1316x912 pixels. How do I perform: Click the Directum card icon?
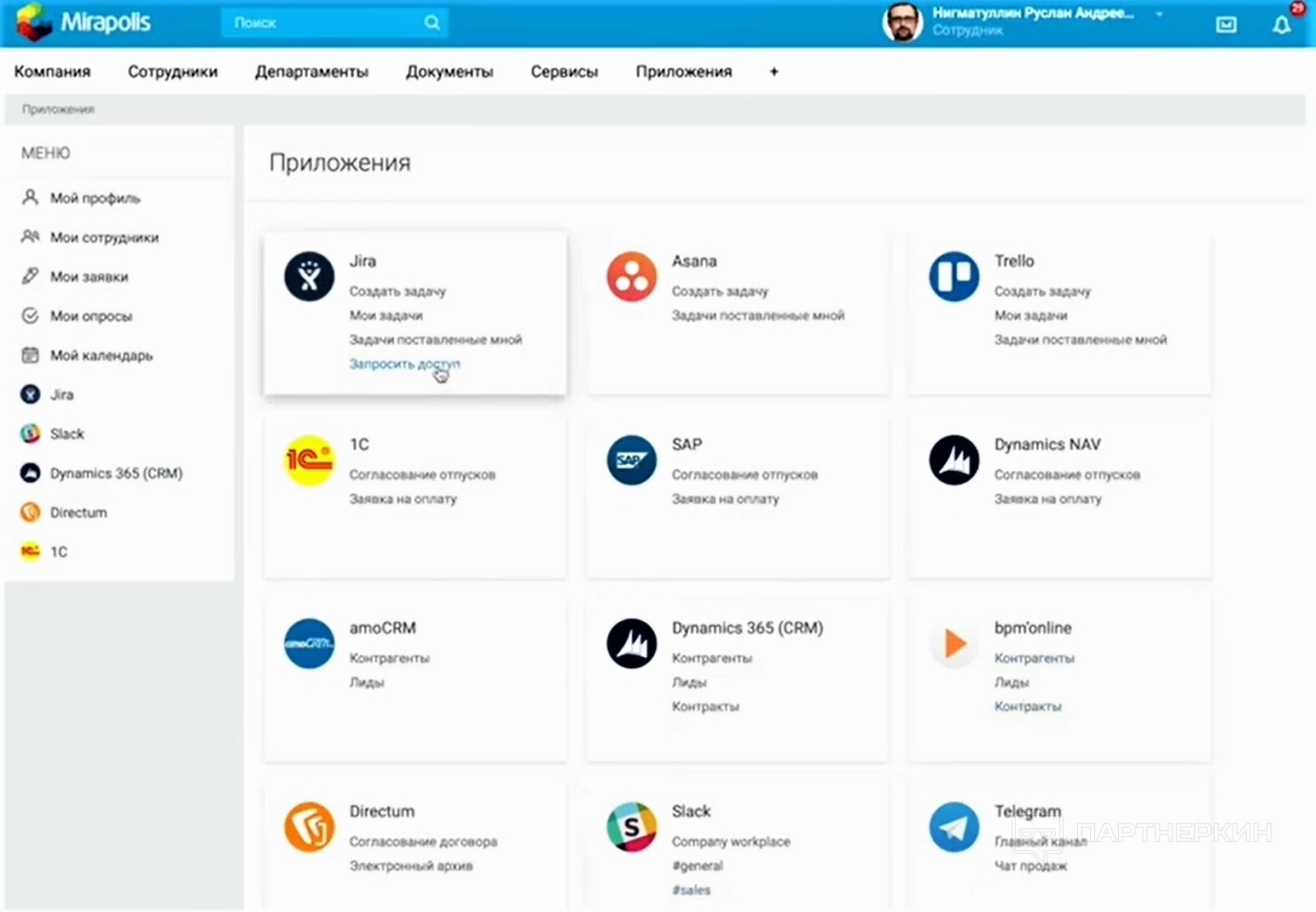coord(309,827)
